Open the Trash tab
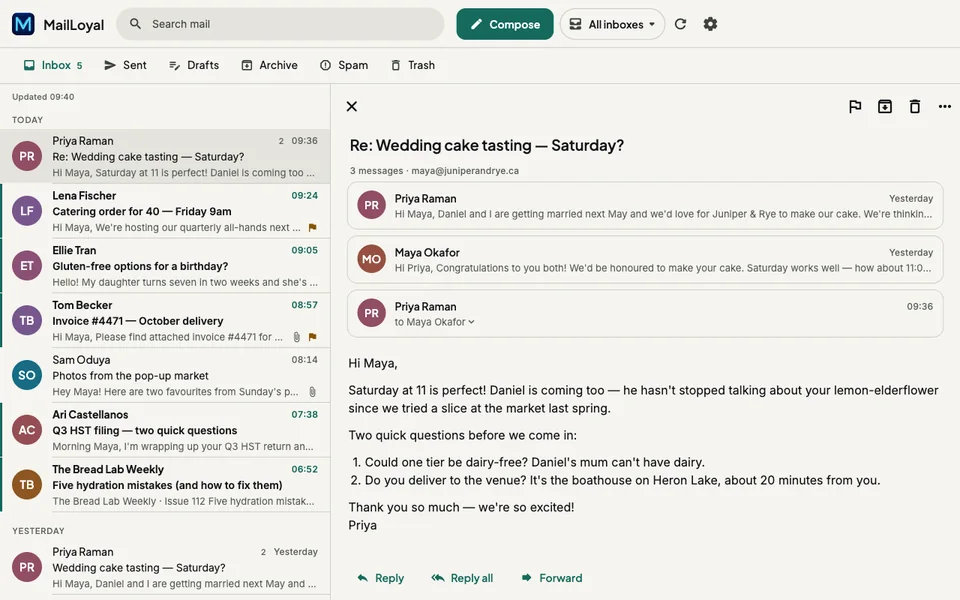This screenshot has height=600, width=960. (x=413, y=65)
